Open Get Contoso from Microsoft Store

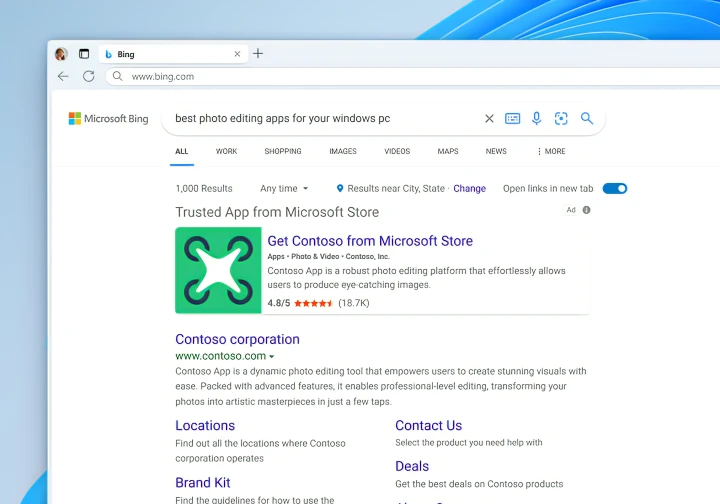pos(370,241)
